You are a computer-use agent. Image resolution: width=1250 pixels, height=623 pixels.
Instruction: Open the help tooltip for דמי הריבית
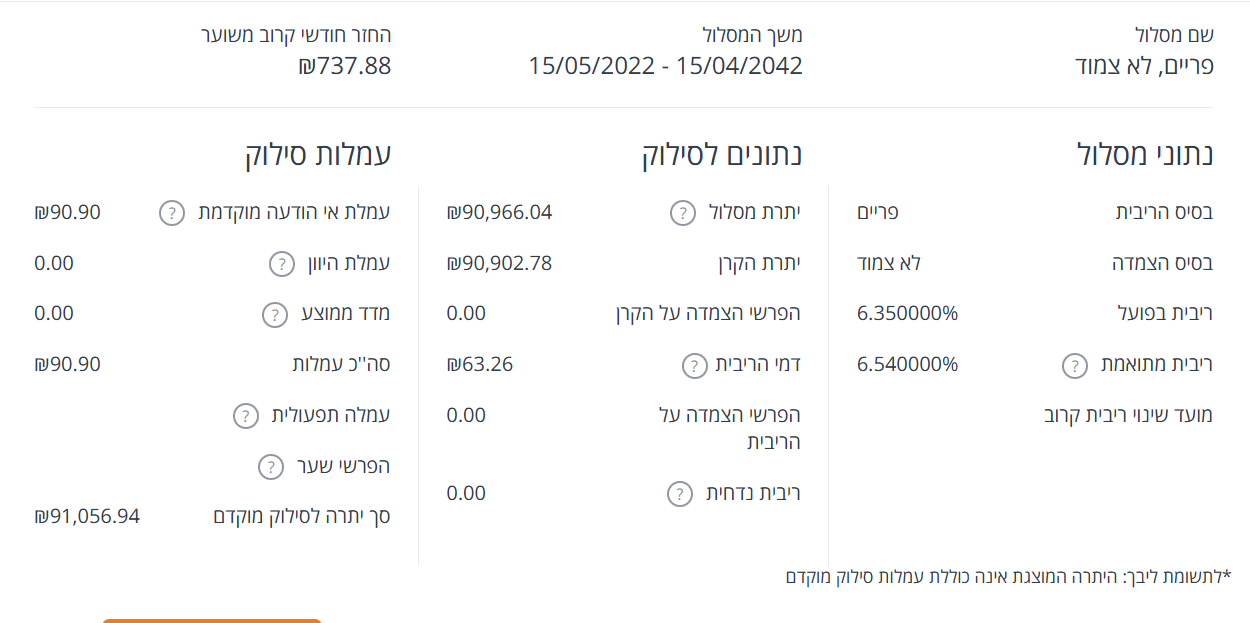[694, 365]
